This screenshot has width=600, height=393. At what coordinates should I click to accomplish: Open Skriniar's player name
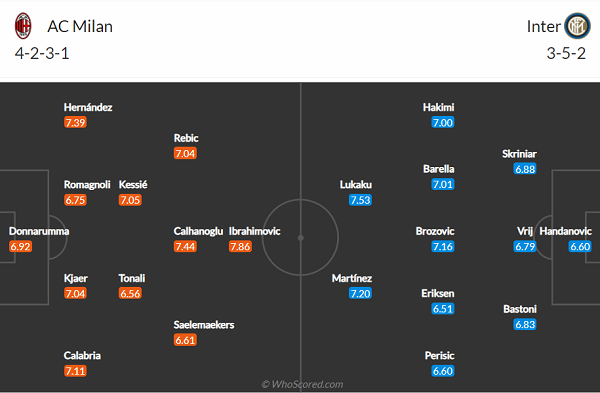519,154
